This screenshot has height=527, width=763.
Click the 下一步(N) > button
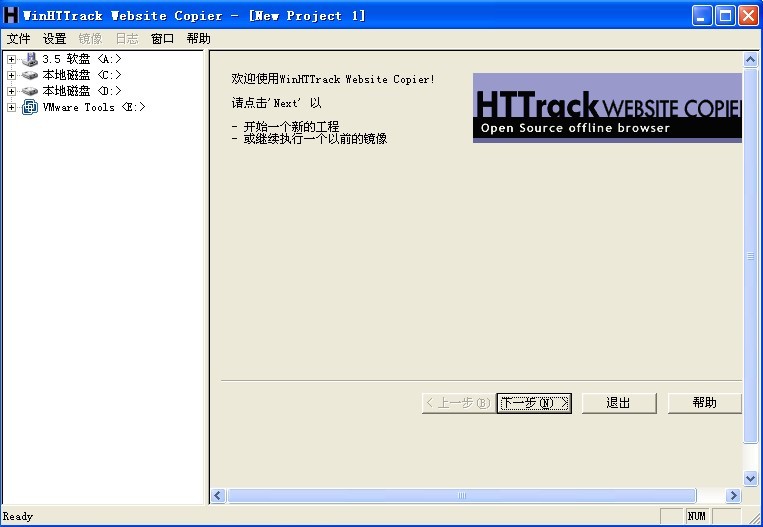[534, 403]
